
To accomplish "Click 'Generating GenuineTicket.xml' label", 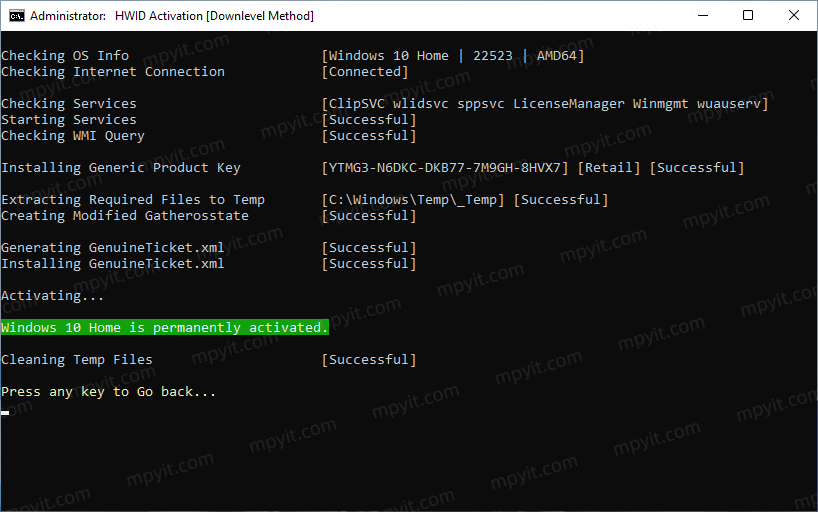I will (x=113, y=247).
